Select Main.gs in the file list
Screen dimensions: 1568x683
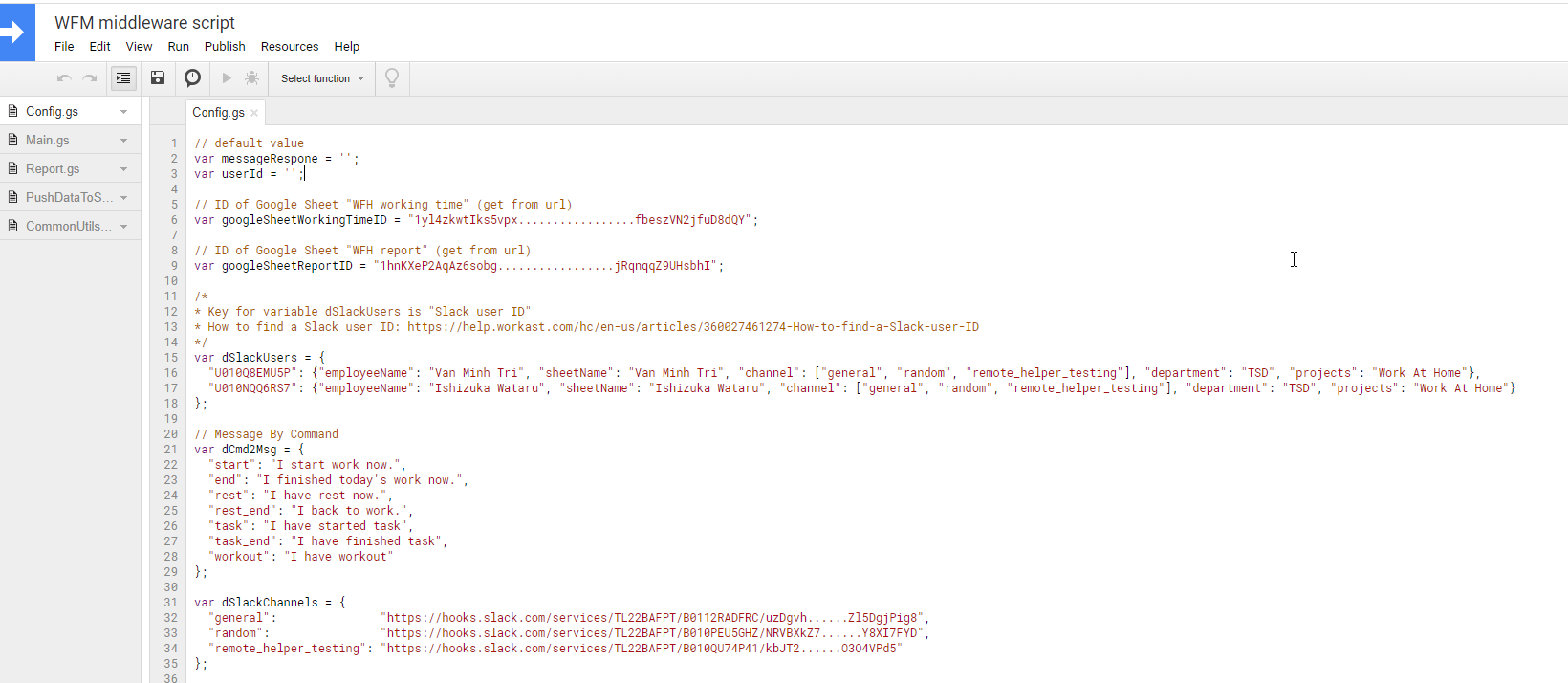48,140
